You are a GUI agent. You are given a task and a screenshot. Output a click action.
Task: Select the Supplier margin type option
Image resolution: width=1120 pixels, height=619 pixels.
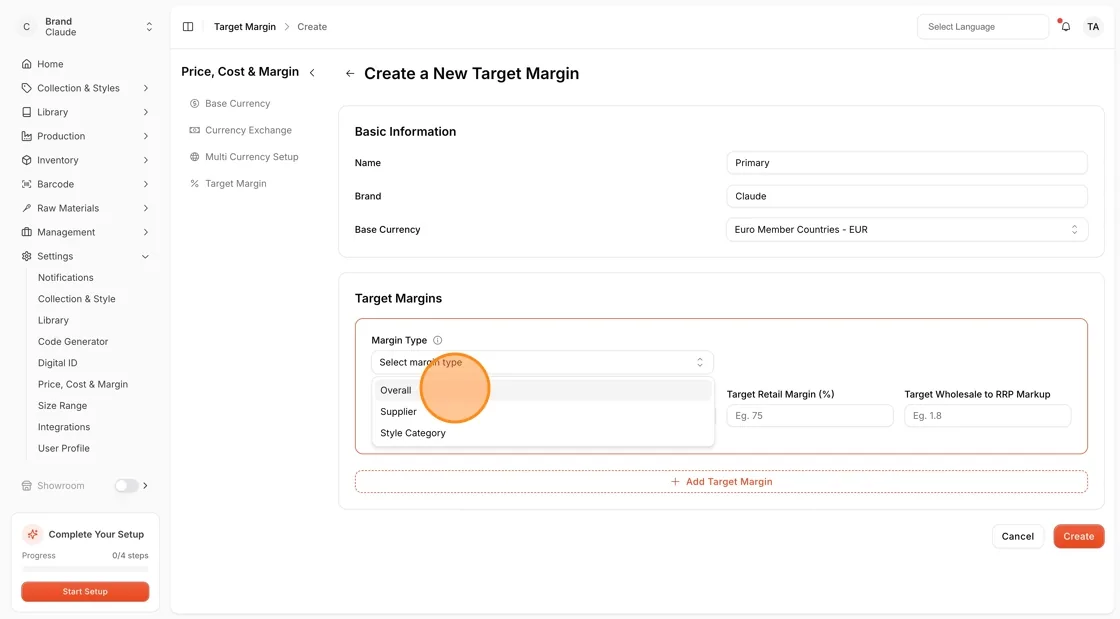542,412
